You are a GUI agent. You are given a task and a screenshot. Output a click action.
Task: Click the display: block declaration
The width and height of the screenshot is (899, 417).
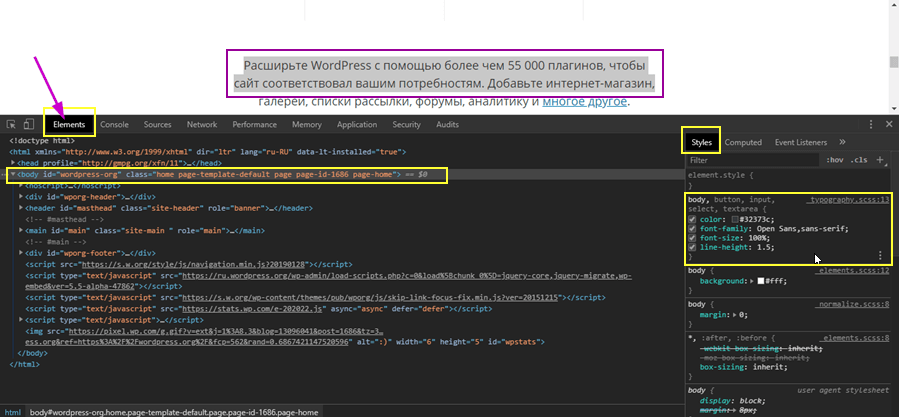coord(733,400)
